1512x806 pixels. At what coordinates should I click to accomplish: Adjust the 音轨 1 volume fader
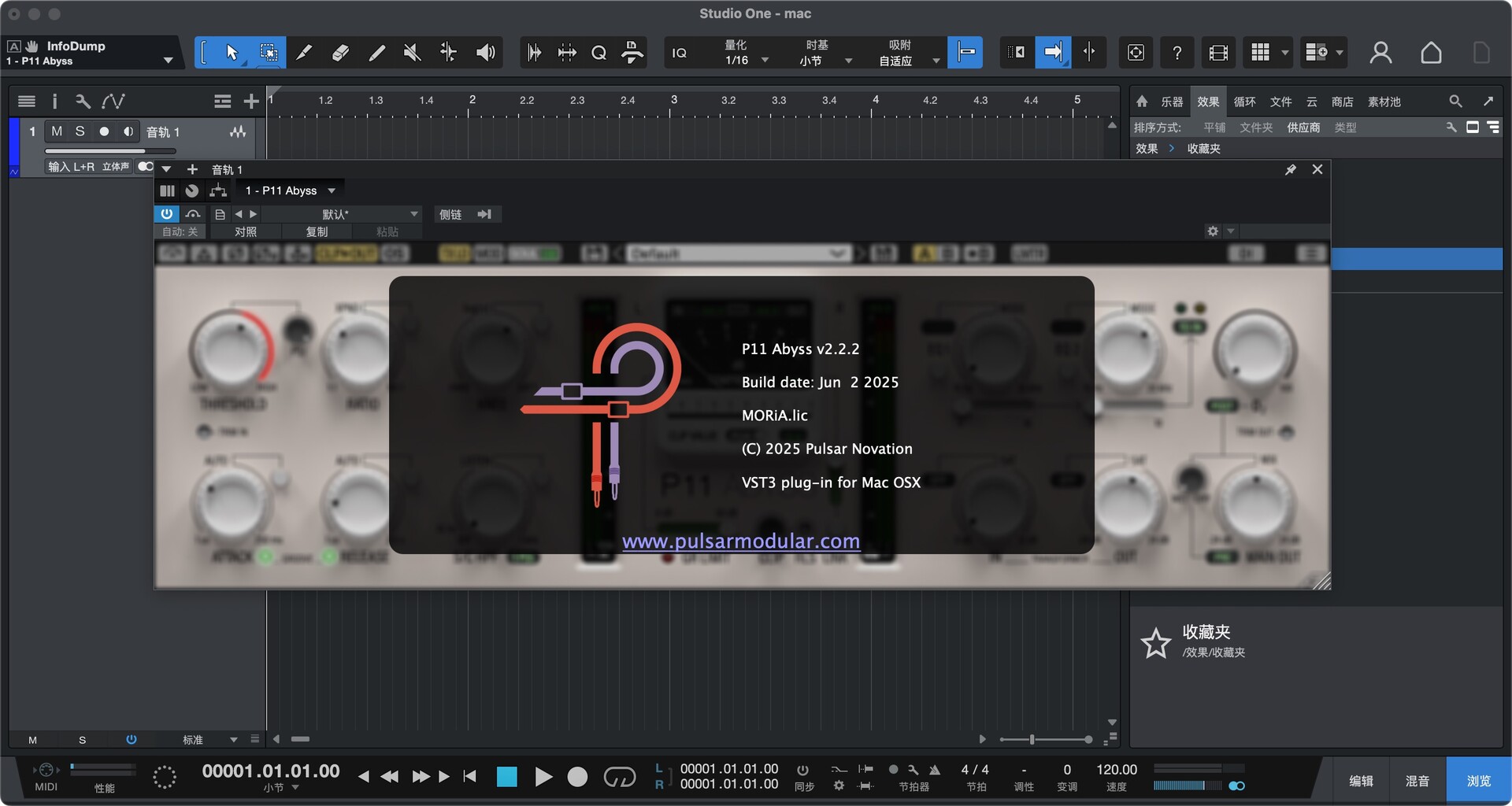pos(110,151)
